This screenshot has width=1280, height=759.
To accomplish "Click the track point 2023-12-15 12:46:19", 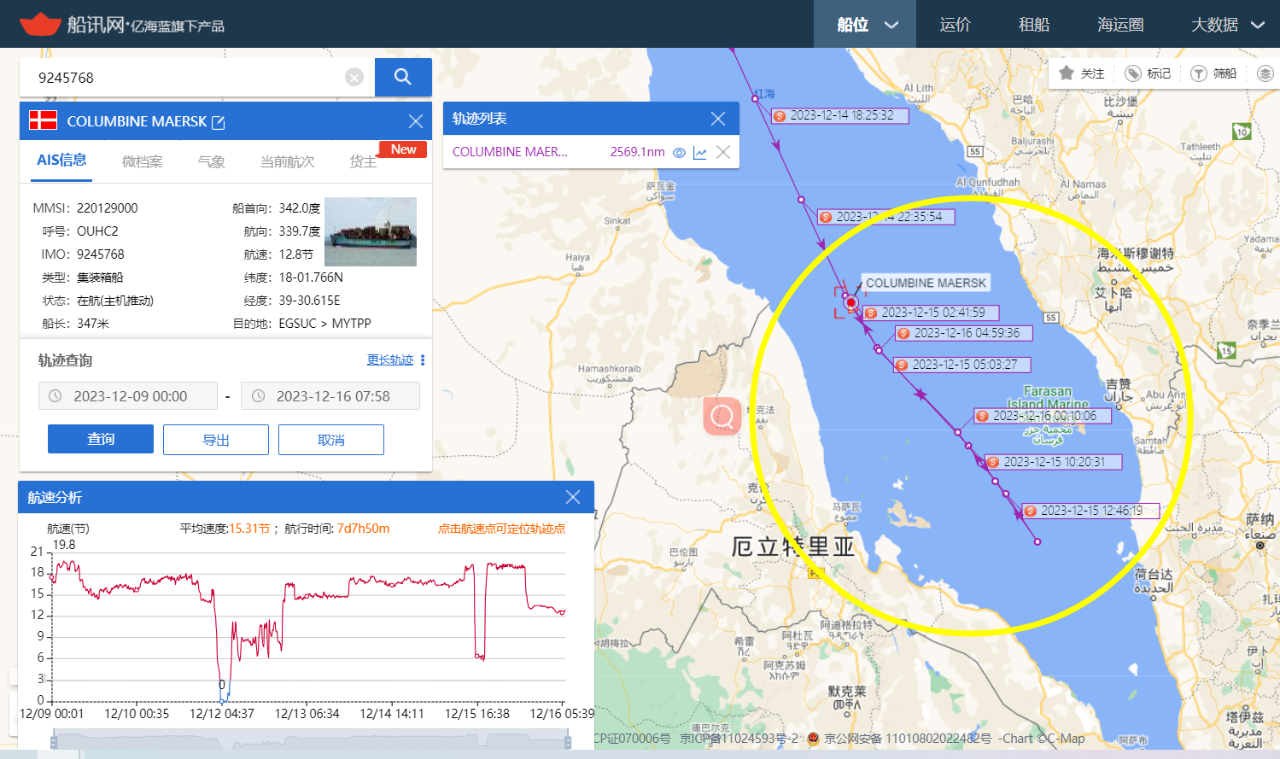I will point(1091,510).
